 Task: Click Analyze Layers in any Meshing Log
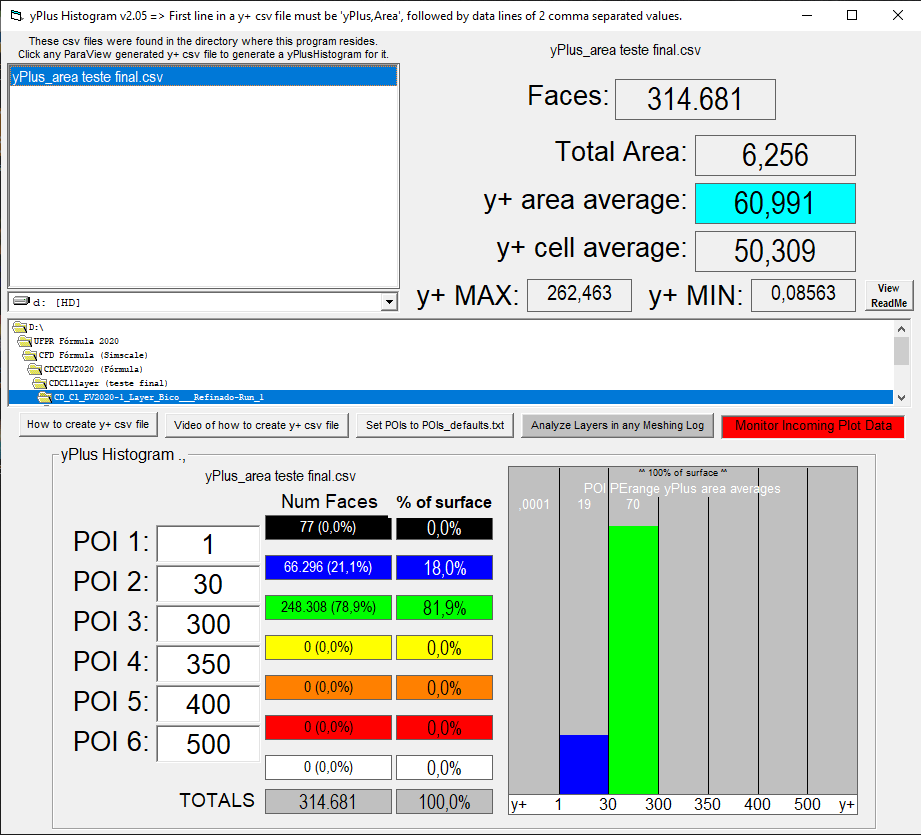pyautogui.click(x=617, y=425)
